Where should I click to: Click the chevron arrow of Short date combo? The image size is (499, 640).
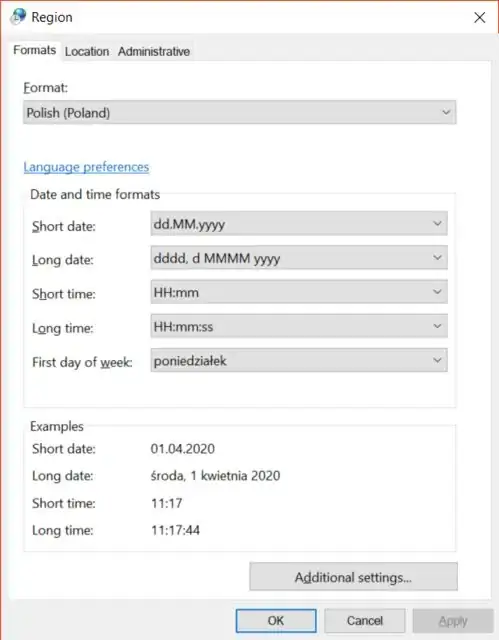437,224
